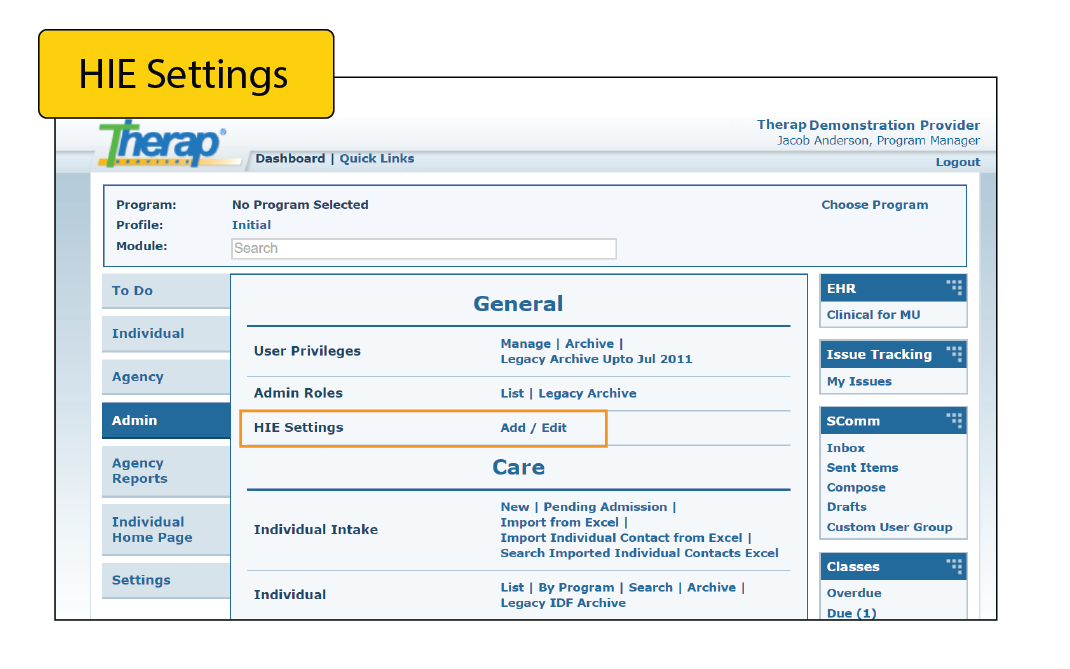Open Legacy Archive Upto Jul 2011

(x=596, y=359)
